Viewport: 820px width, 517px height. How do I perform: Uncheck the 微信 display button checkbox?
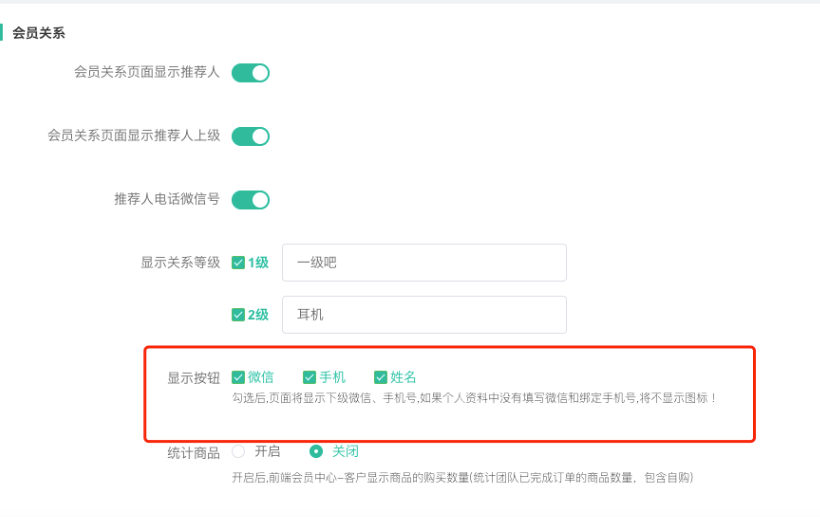pyautogui.click(x=238, y=377)
